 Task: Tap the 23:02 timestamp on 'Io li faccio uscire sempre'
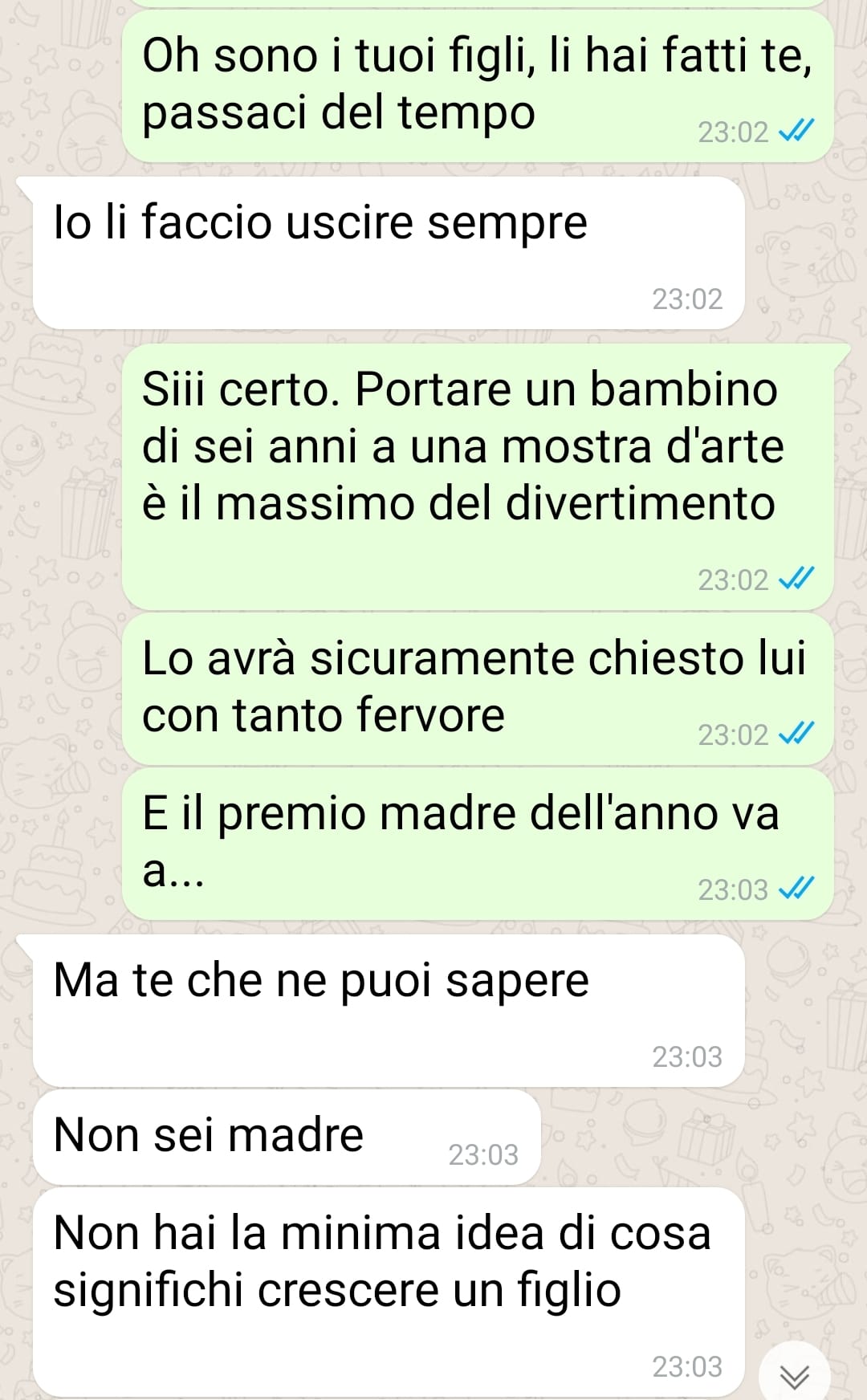[687, 299]
